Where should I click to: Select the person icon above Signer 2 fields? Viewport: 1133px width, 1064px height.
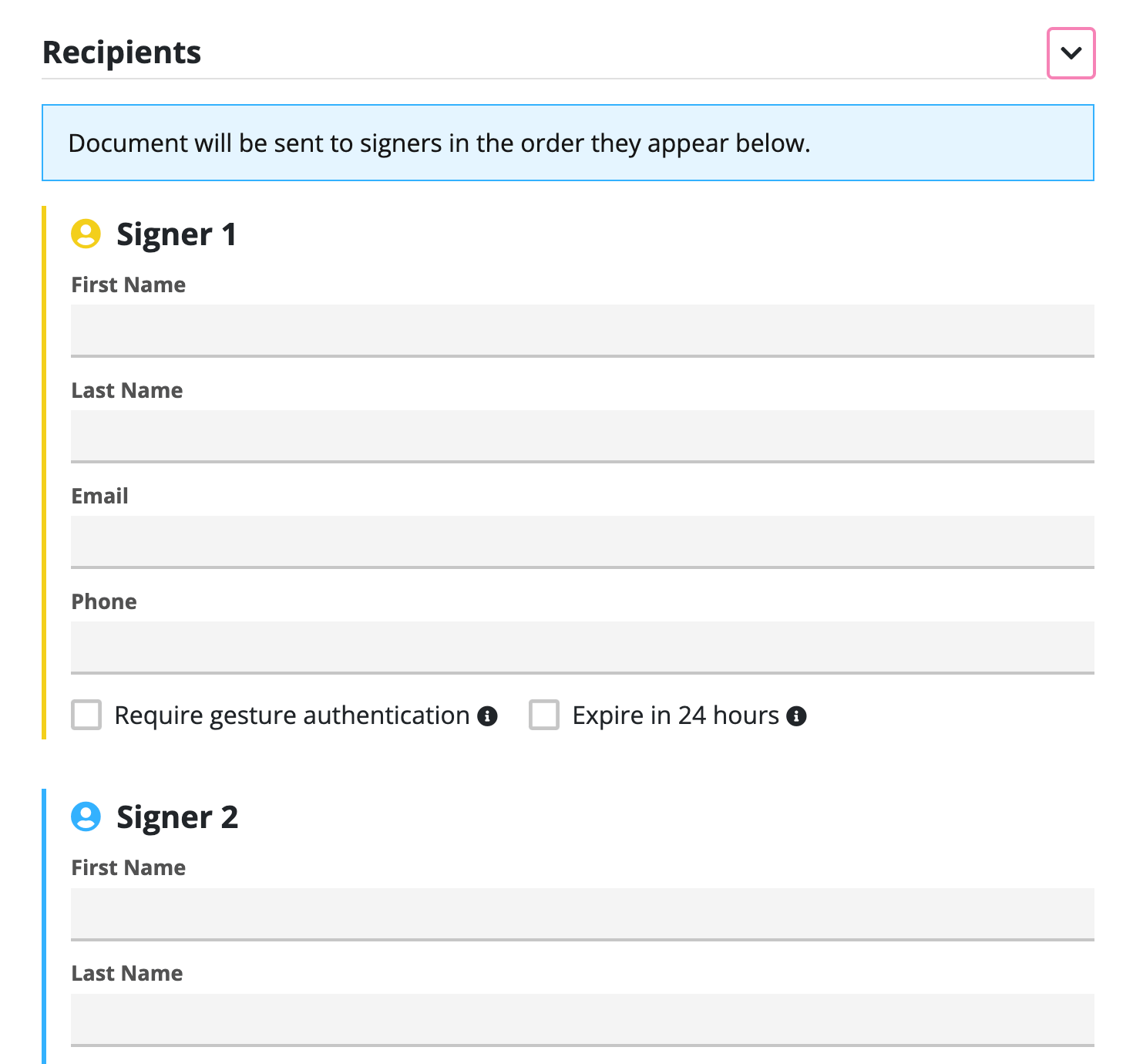85,817
